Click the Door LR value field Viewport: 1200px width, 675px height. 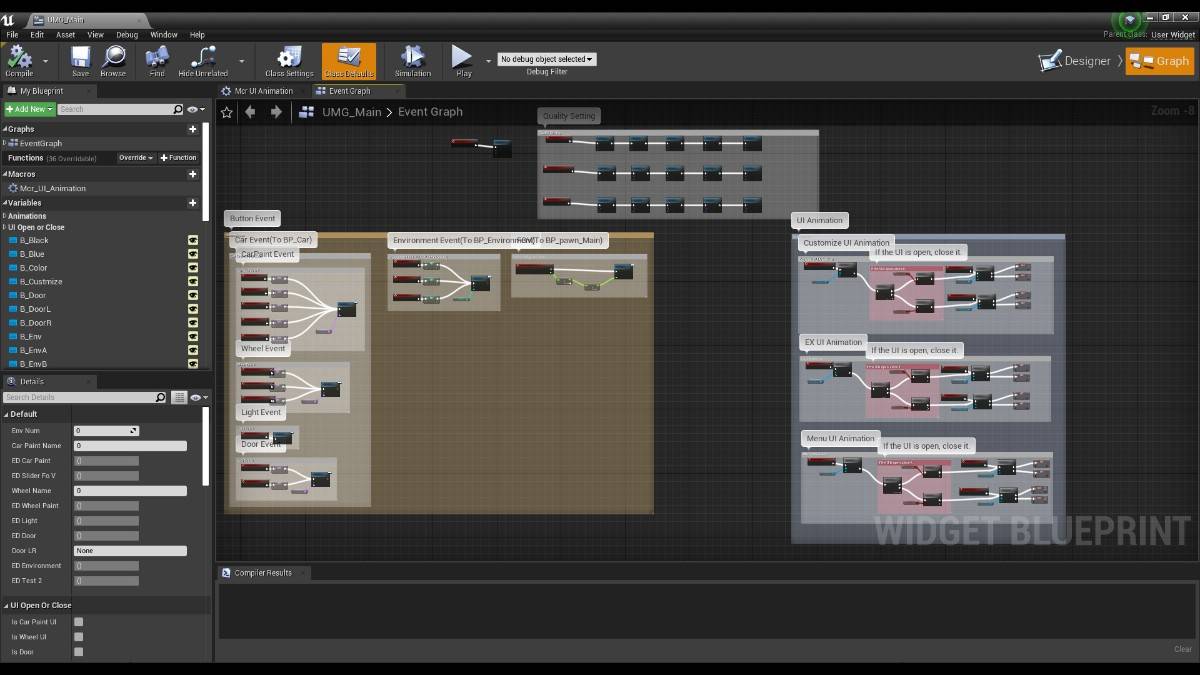click(130, 551)
